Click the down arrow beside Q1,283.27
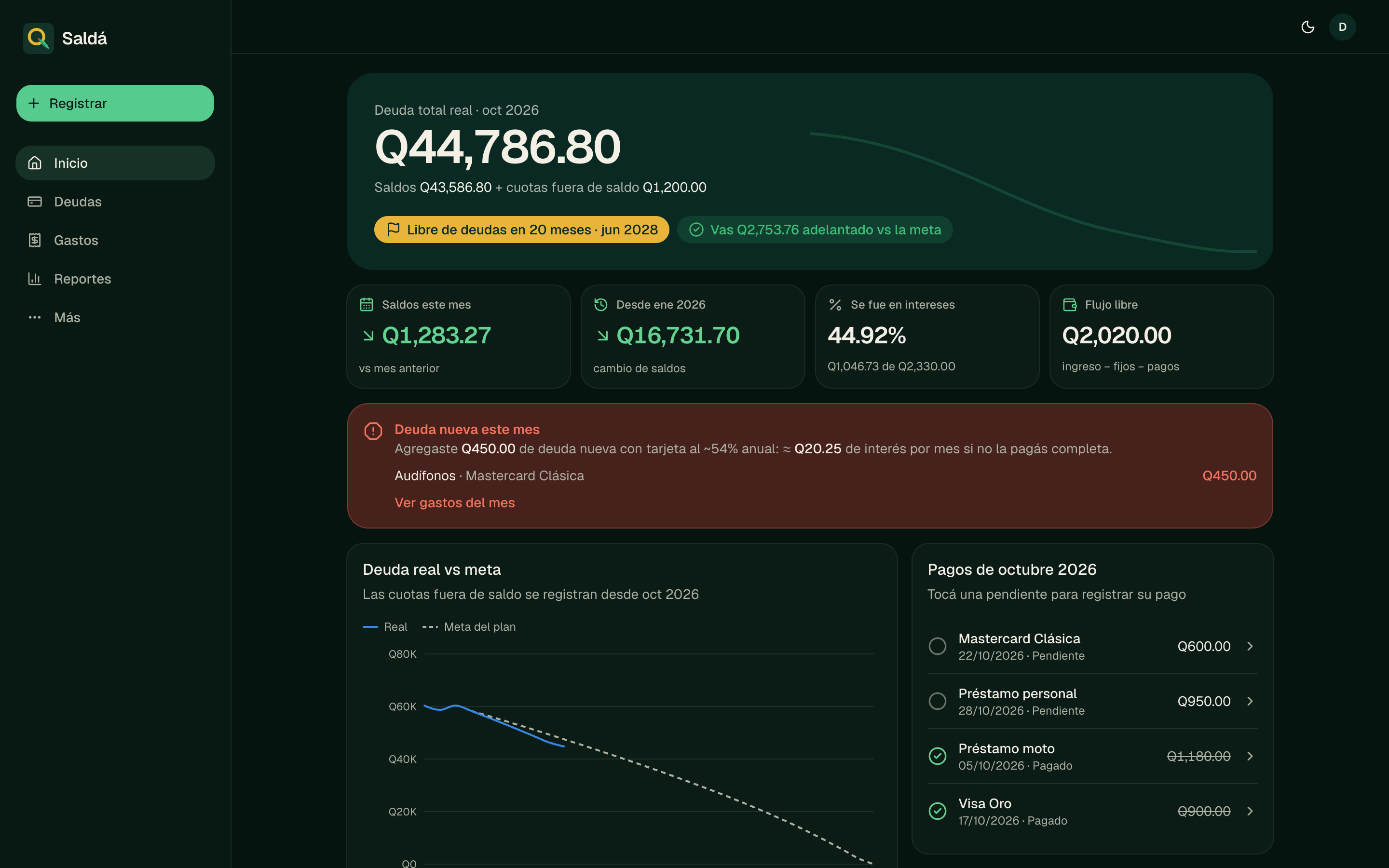1389x868 pixels. 368,335
